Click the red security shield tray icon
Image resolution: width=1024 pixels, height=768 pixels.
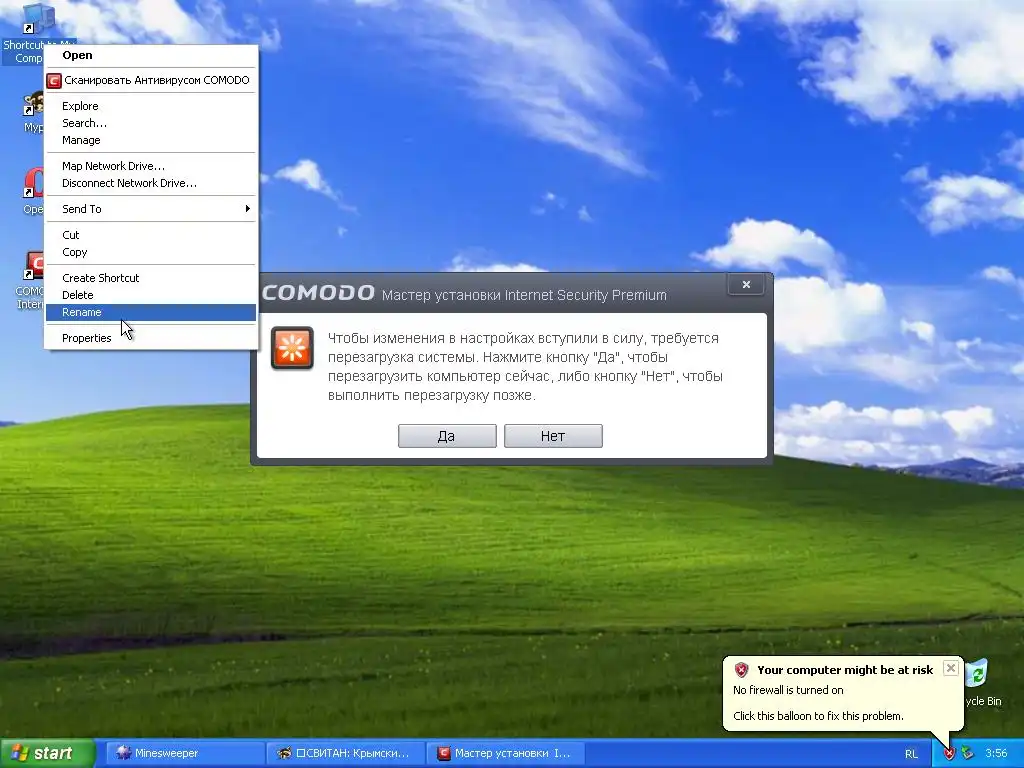pyautogui.click(x=949, y=754)
